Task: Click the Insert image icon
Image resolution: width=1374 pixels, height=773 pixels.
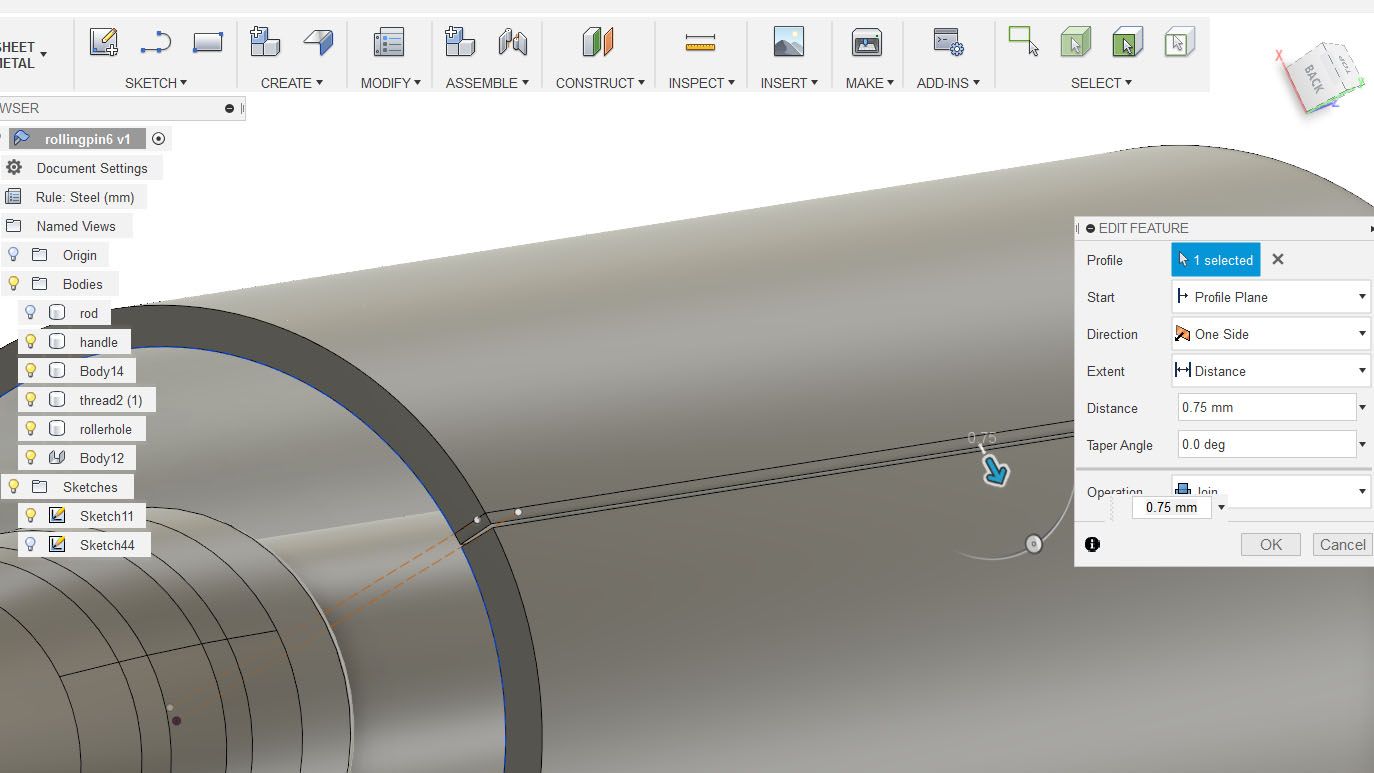Action: (x=789, y=42)
